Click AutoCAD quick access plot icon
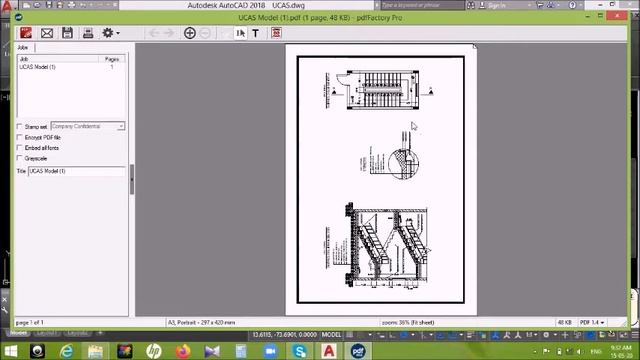The image size is (640, 360). (x=71, y=5)
